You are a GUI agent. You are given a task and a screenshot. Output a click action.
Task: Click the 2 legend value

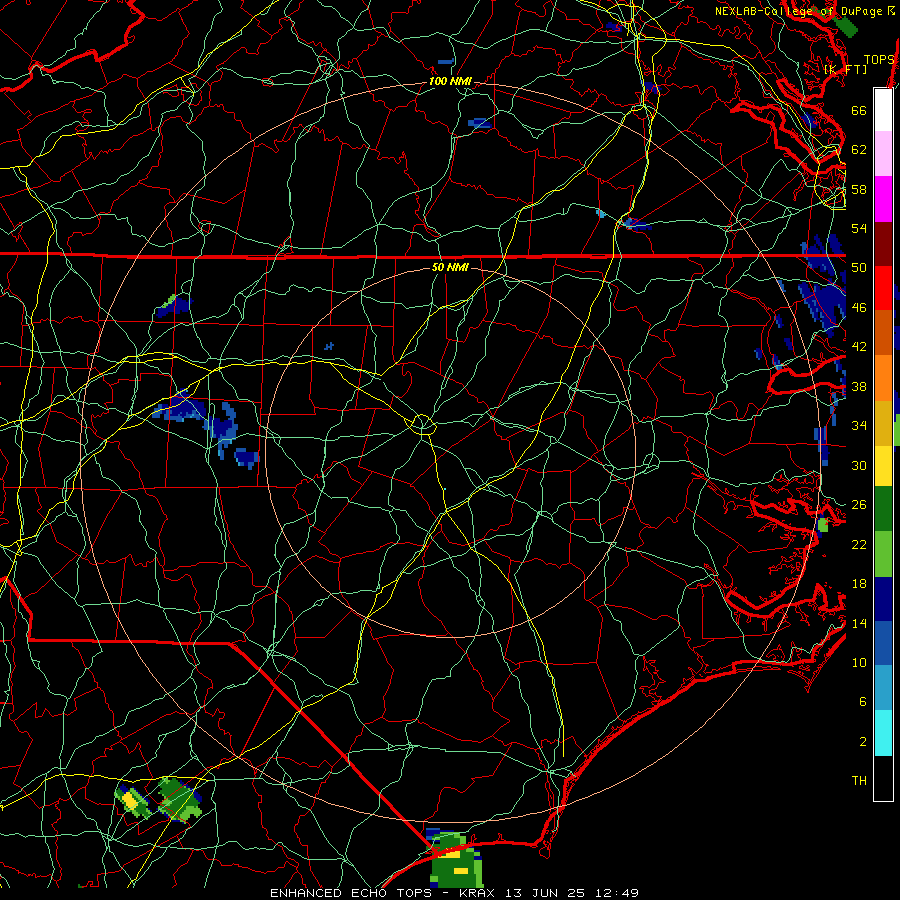tap(862, 742)
